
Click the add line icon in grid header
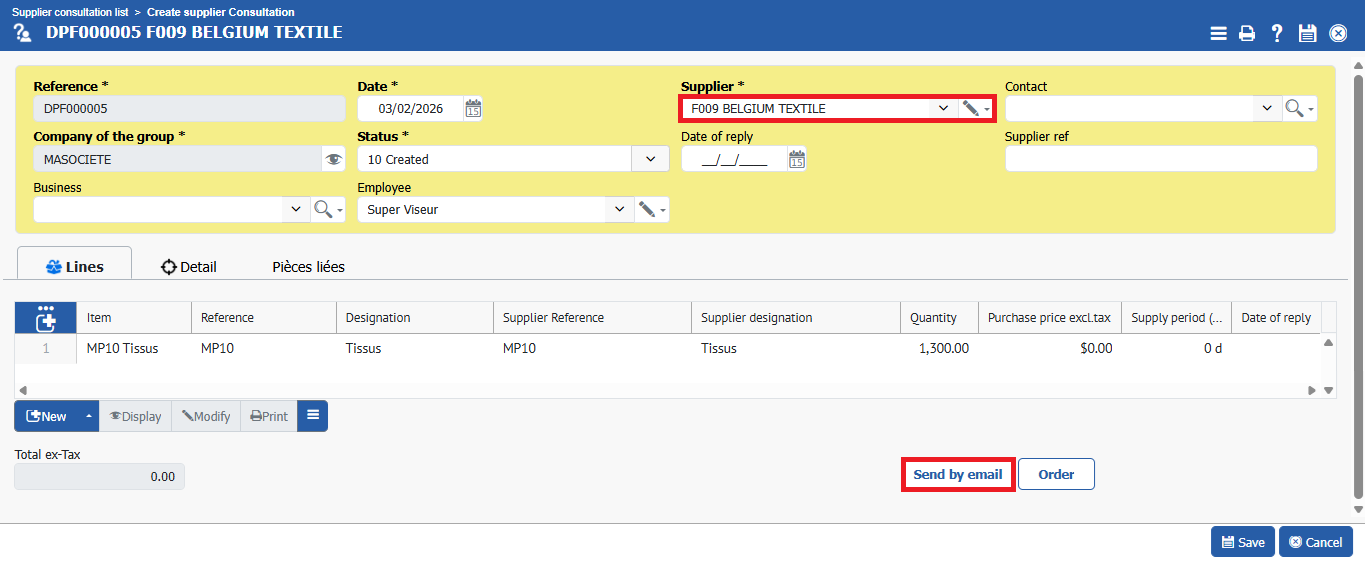[x=45, y=318]
